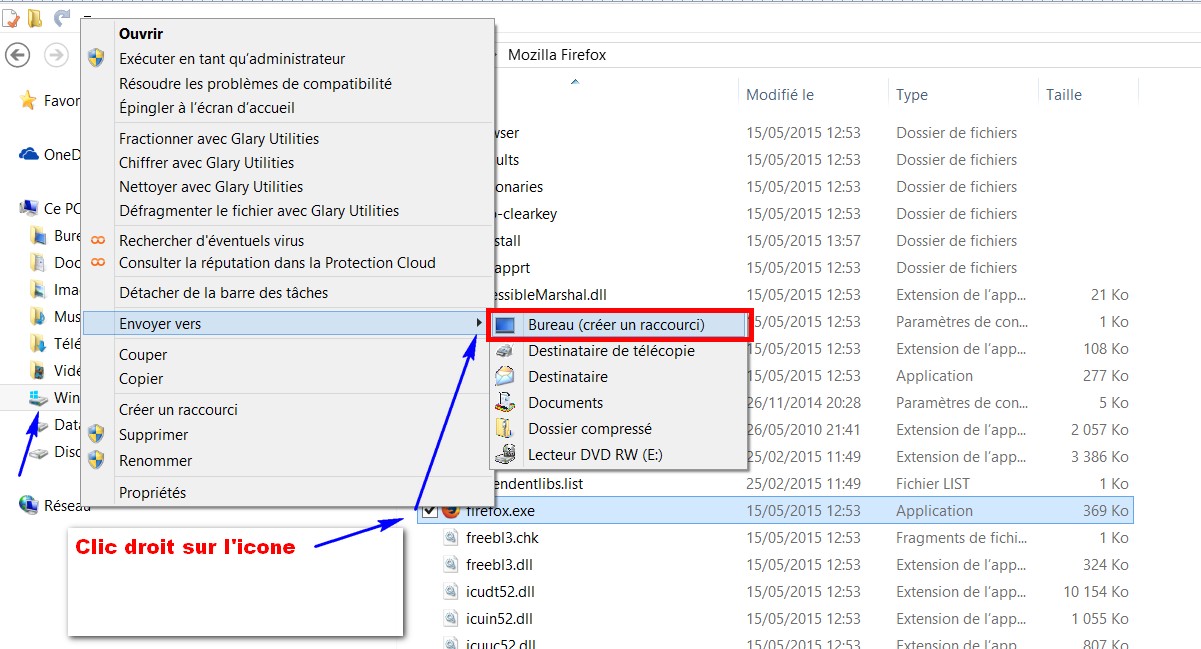Select Détacher de la barre des tâches
1201x649 pixels.
click(x=223, y=293)
